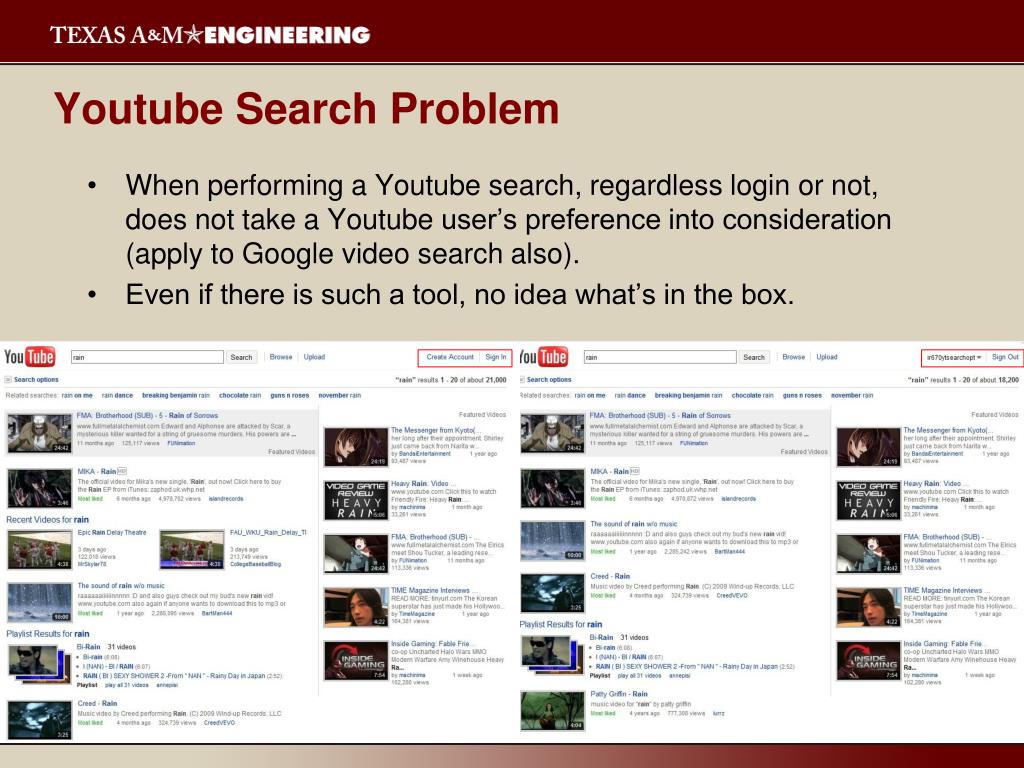Select 'rain dance' related search, signed-out screenshot

tap(118, 395)
